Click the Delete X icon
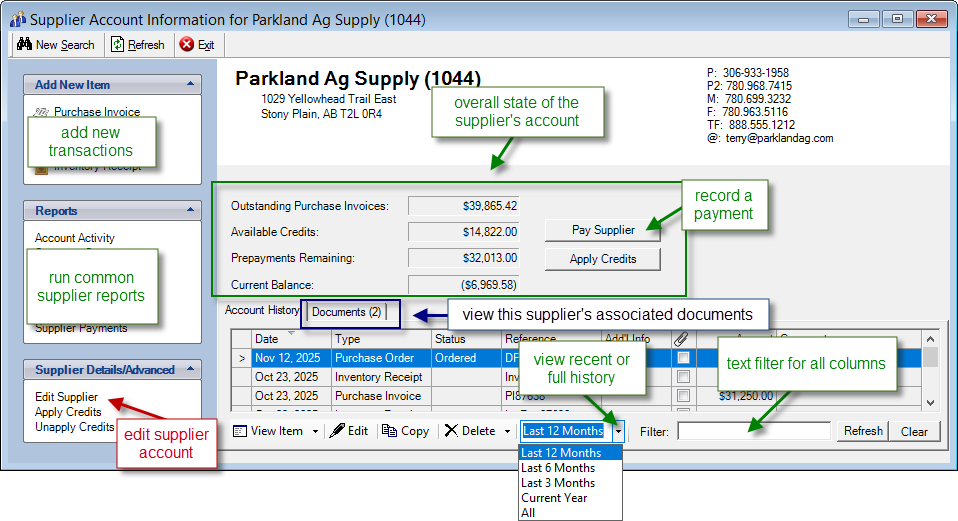 click(451, 431)
